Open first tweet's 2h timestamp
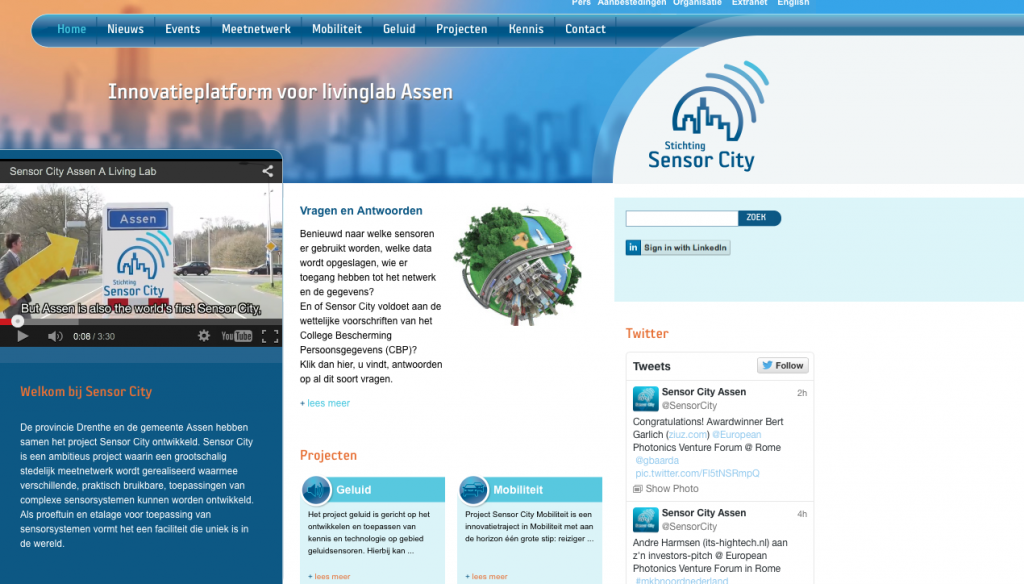The image size is (1024, 584). coord(802,393)
